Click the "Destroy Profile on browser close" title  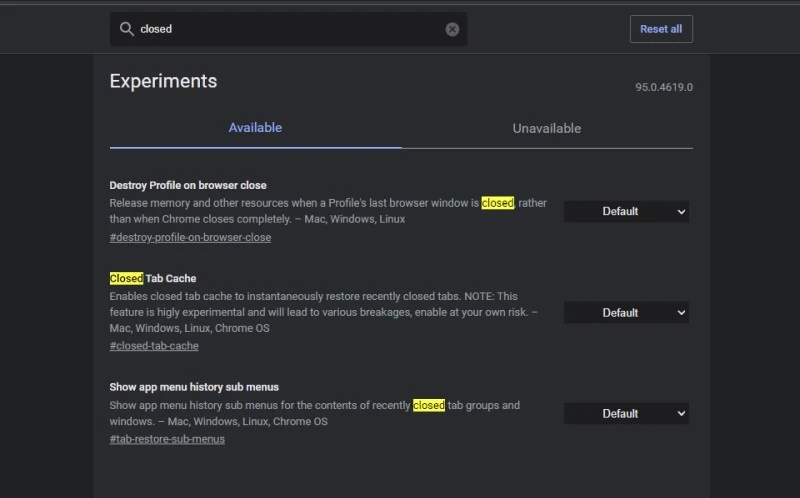188,185
